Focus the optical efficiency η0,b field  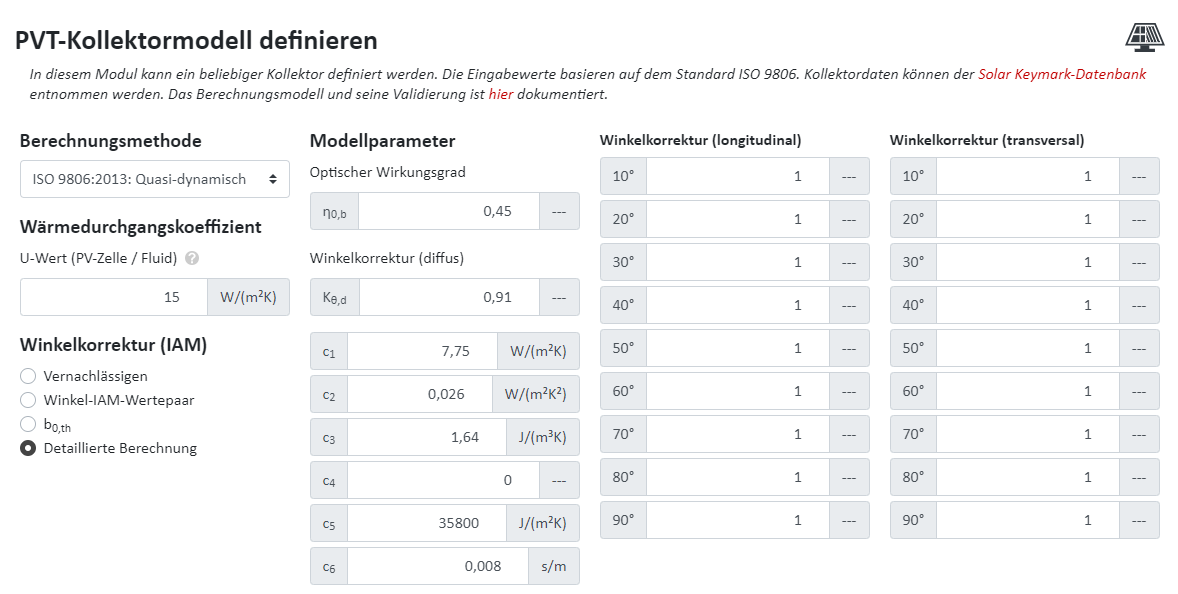tap(448, 211)
